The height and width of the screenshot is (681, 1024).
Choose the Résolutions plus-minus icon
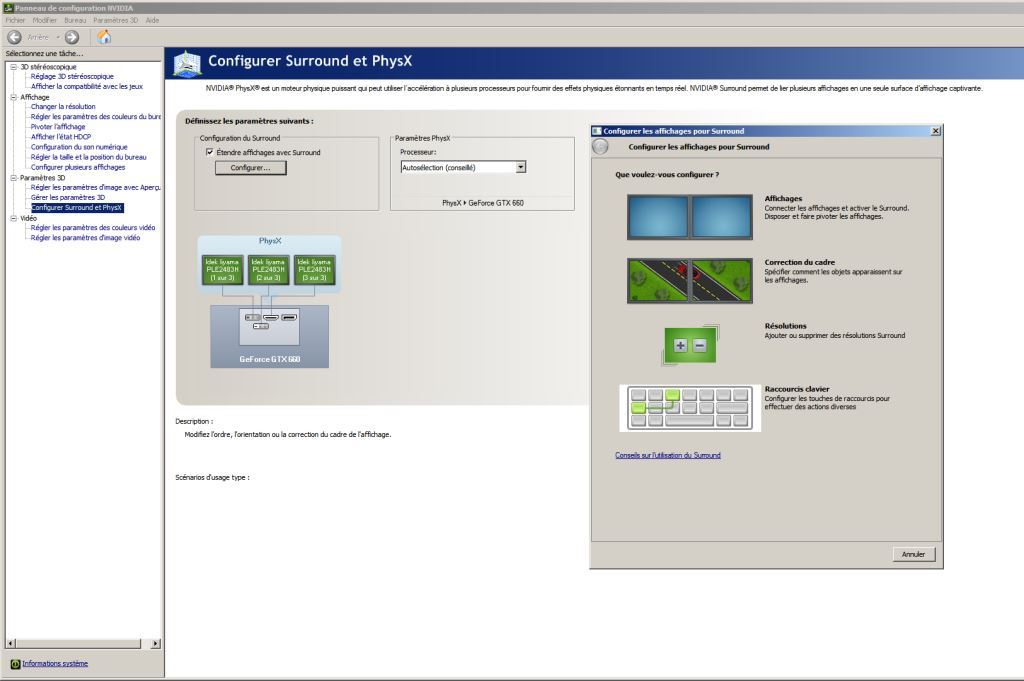[690, 344]
